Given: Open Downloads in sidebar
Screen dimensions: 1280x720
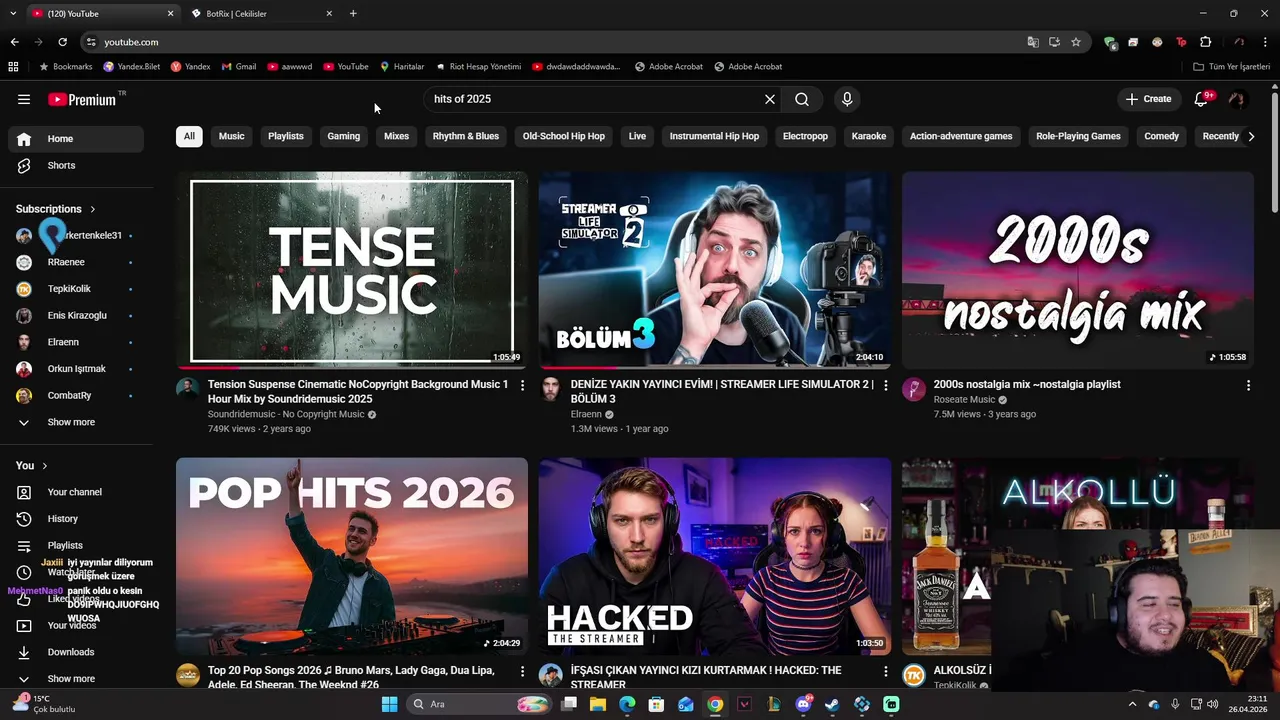Looking at the screenshot, I should [75, 652].
